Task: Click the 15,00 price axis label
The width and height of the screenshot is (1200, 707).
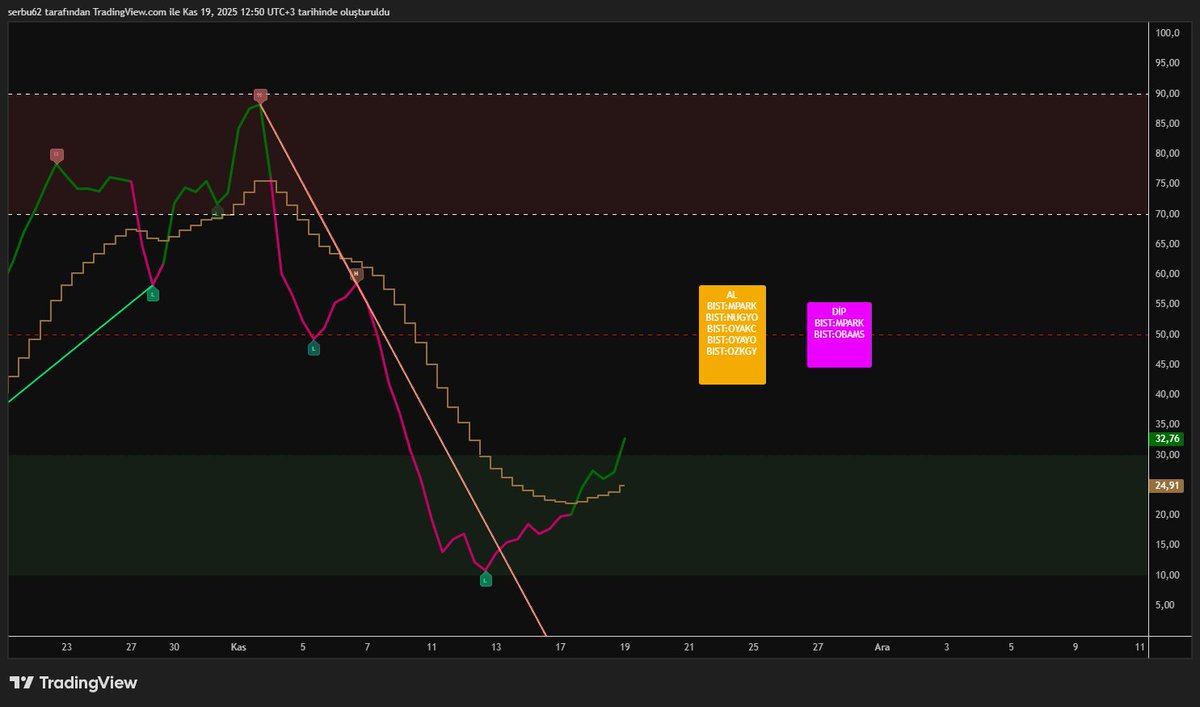Action: tap(1168, 545)
